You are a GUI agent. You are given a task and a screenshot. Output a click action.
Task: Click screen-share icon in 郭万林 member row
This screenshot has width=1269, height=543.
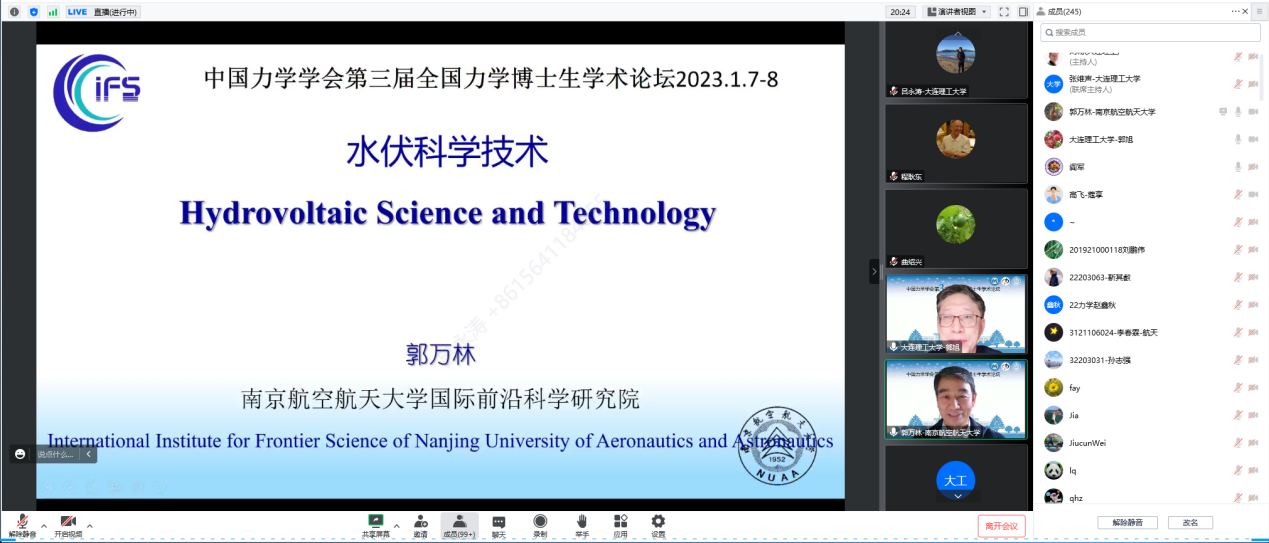[1223, 112]
